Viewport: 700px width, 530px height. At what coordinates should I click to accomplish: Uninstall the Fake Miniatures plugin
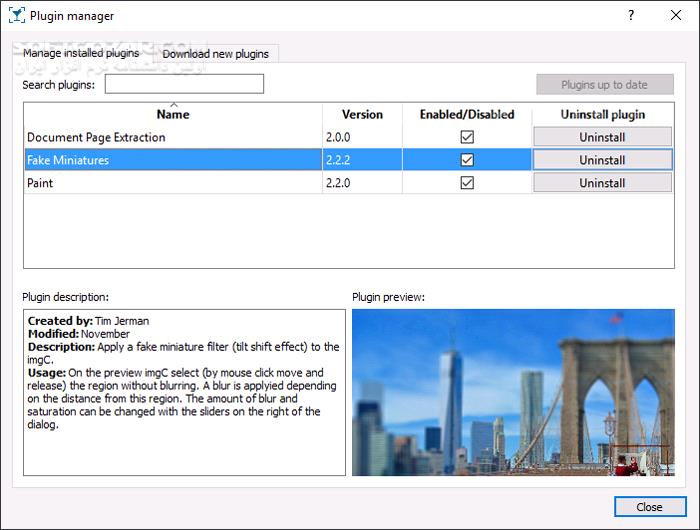(x=601, y=160)
